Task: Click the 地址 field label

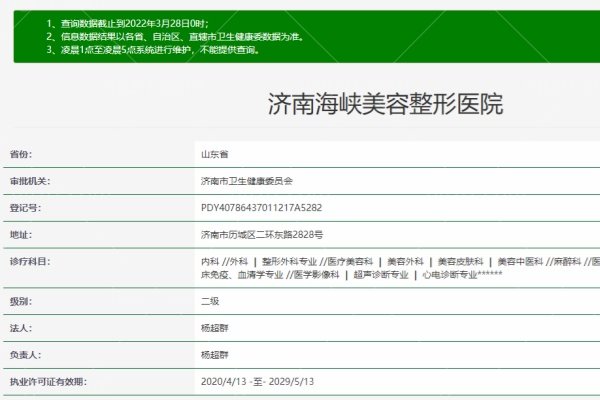Action: [x=21, y=235]
